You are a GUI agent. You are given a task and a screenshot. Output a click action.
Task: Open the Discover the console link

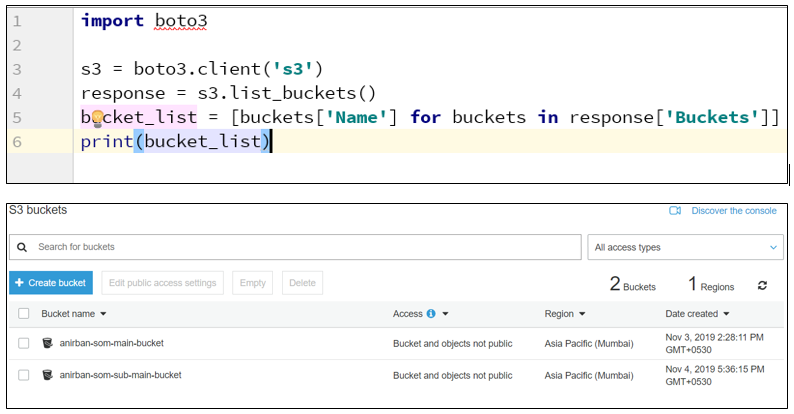734,211
